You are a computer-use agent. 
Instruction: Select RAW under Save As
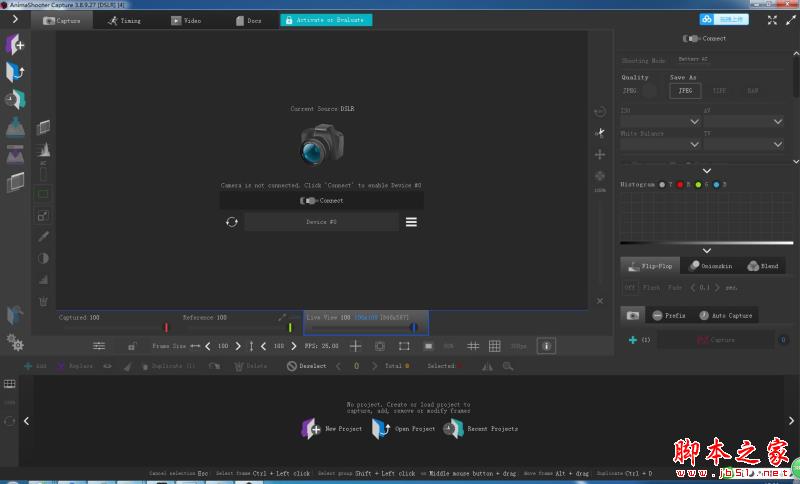pos(753,91)
